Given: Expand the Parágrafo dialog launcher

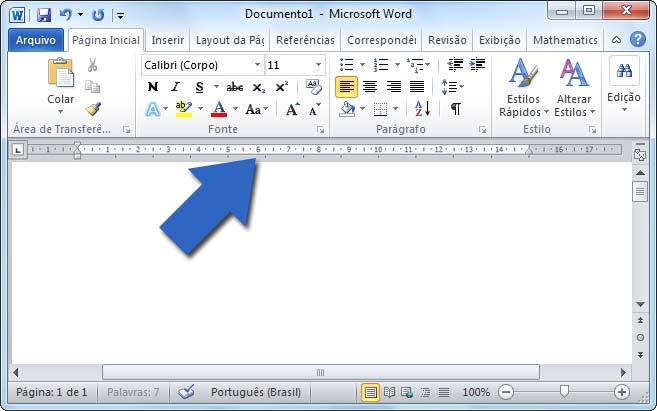Looking at the screenshot, I should tap(482, 130).
